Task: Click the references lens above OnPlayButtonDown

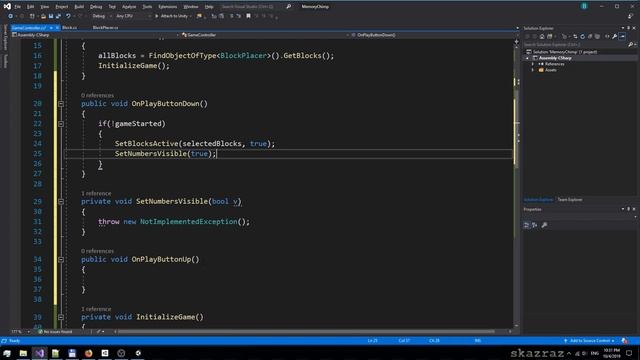Action: 97,95
